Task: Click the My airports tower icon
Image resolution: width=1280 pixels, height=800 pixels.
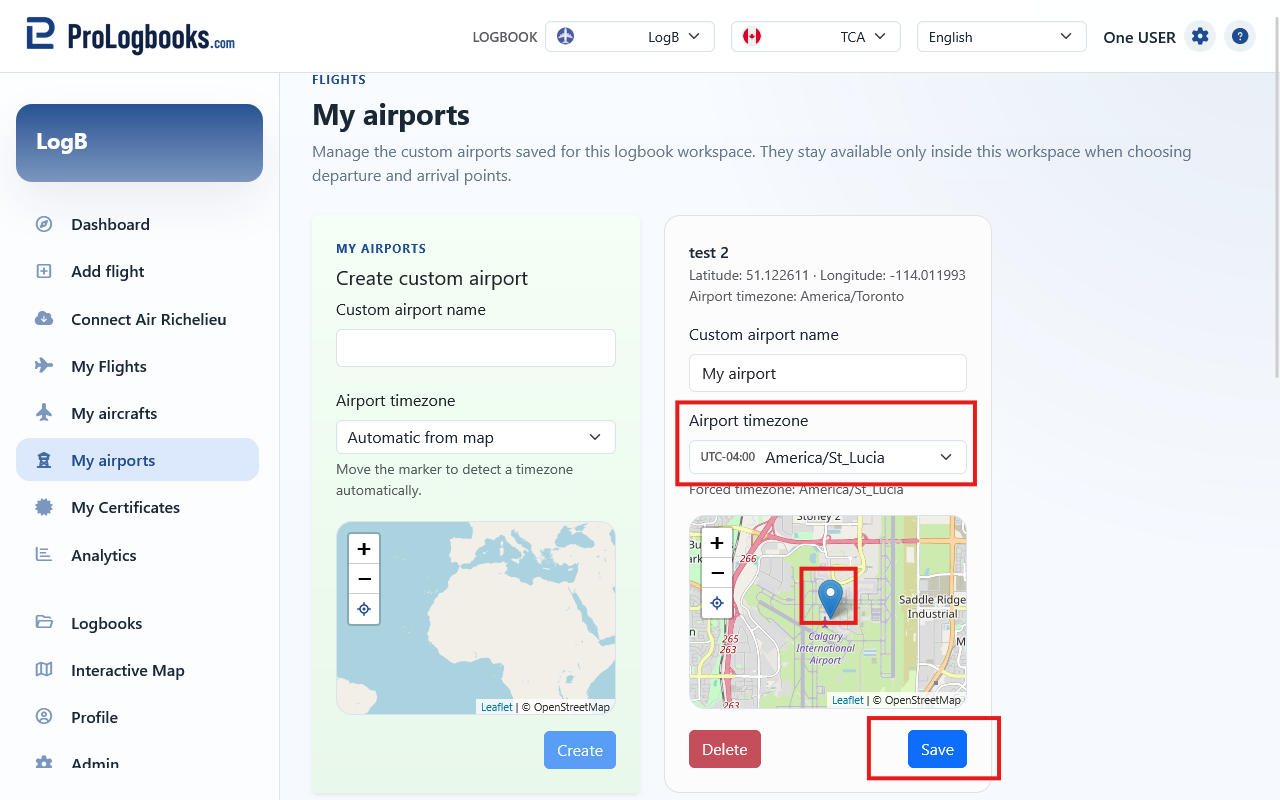Action: click(x=44, y=460)
